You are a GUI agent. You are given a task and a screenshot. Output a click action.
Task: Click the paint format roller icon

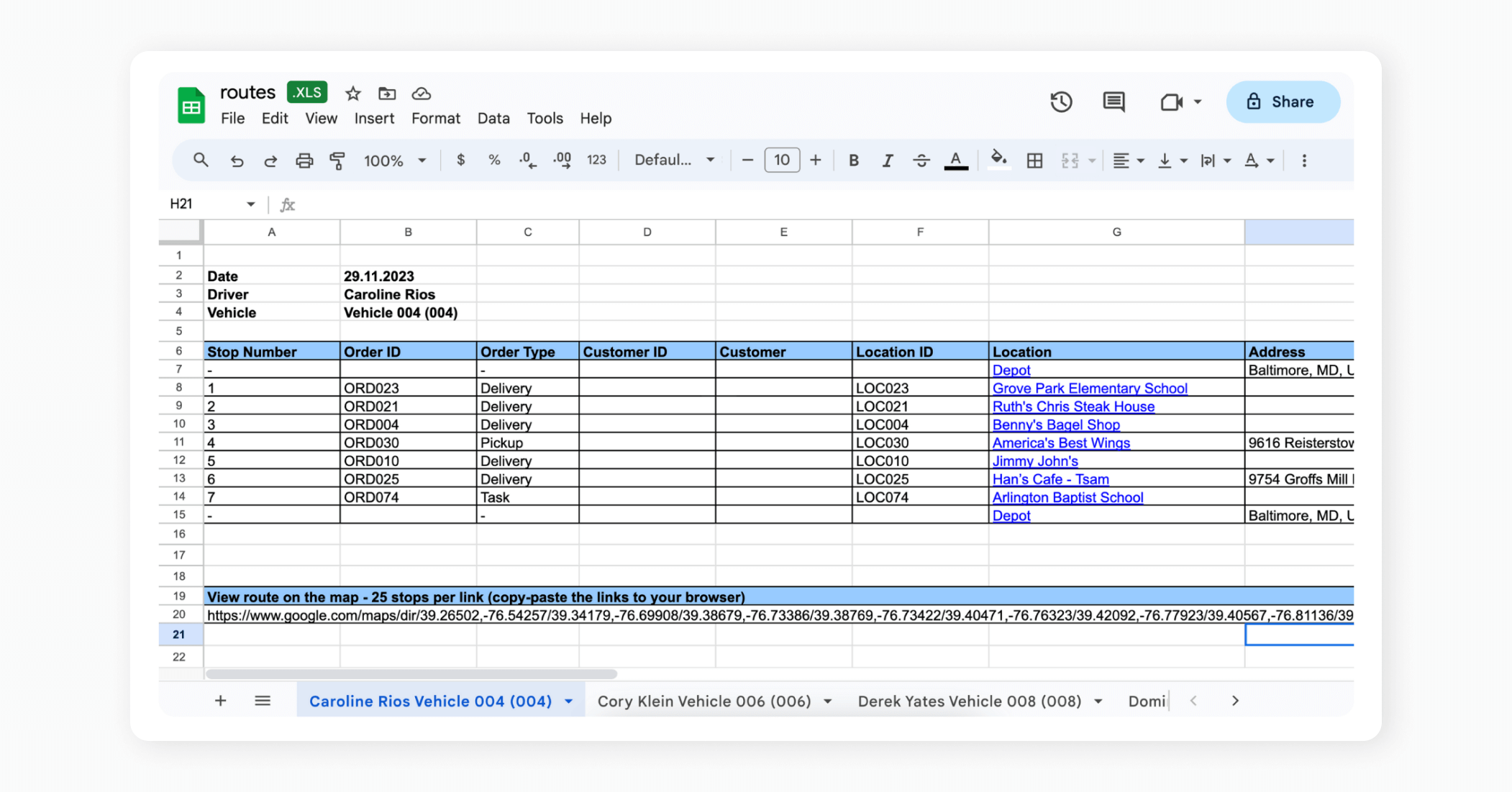pos(337,160)
